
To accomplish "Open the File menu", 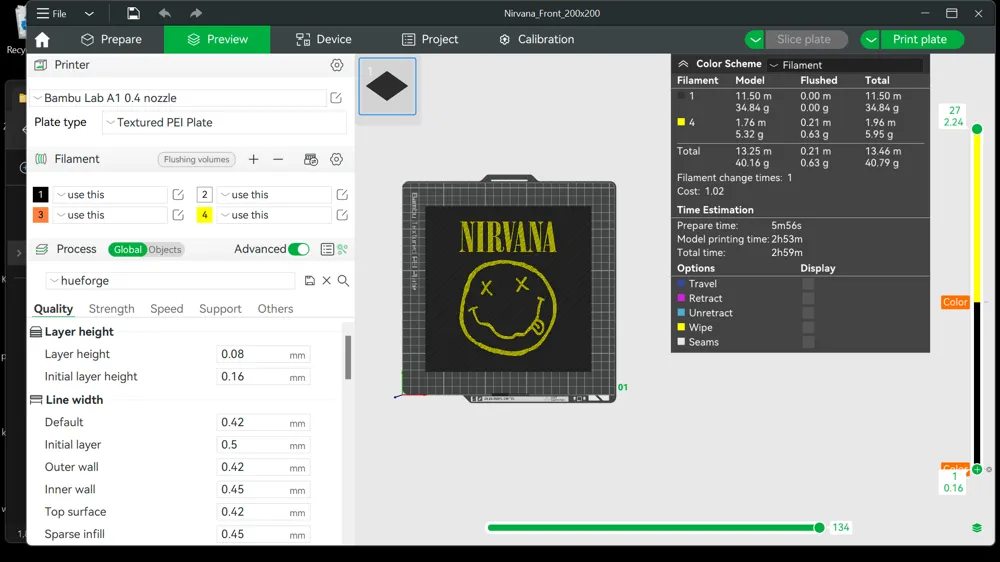I will (x=52, y=13).
